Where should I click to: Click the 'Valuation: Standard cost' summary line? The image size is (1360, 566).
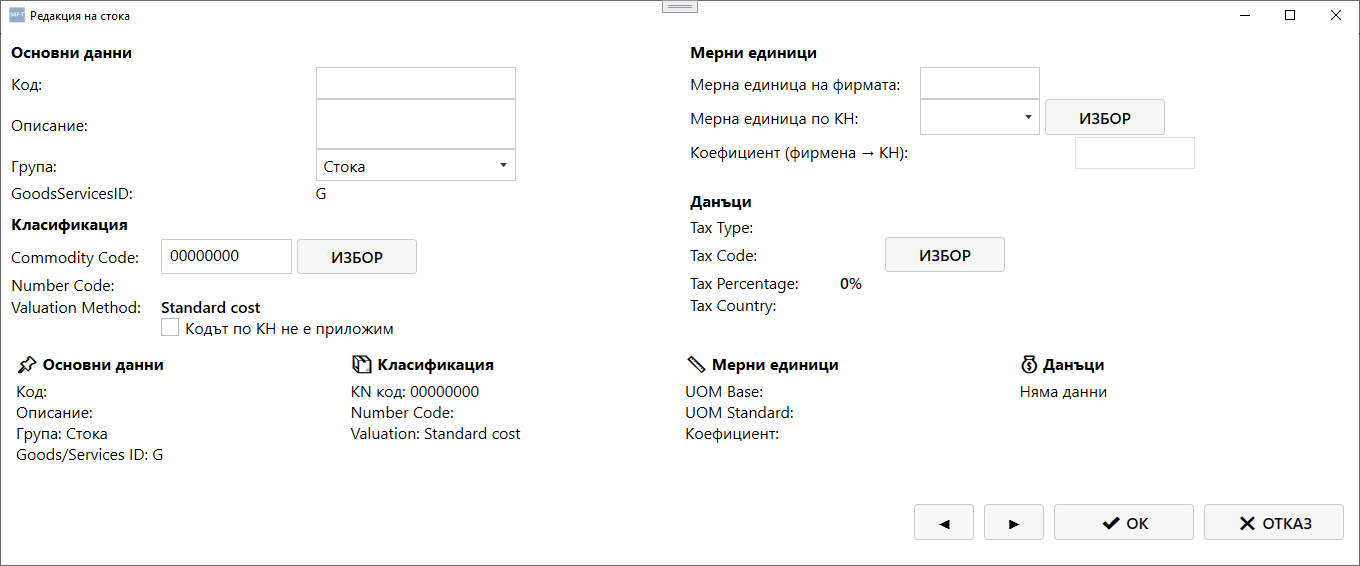436,434
